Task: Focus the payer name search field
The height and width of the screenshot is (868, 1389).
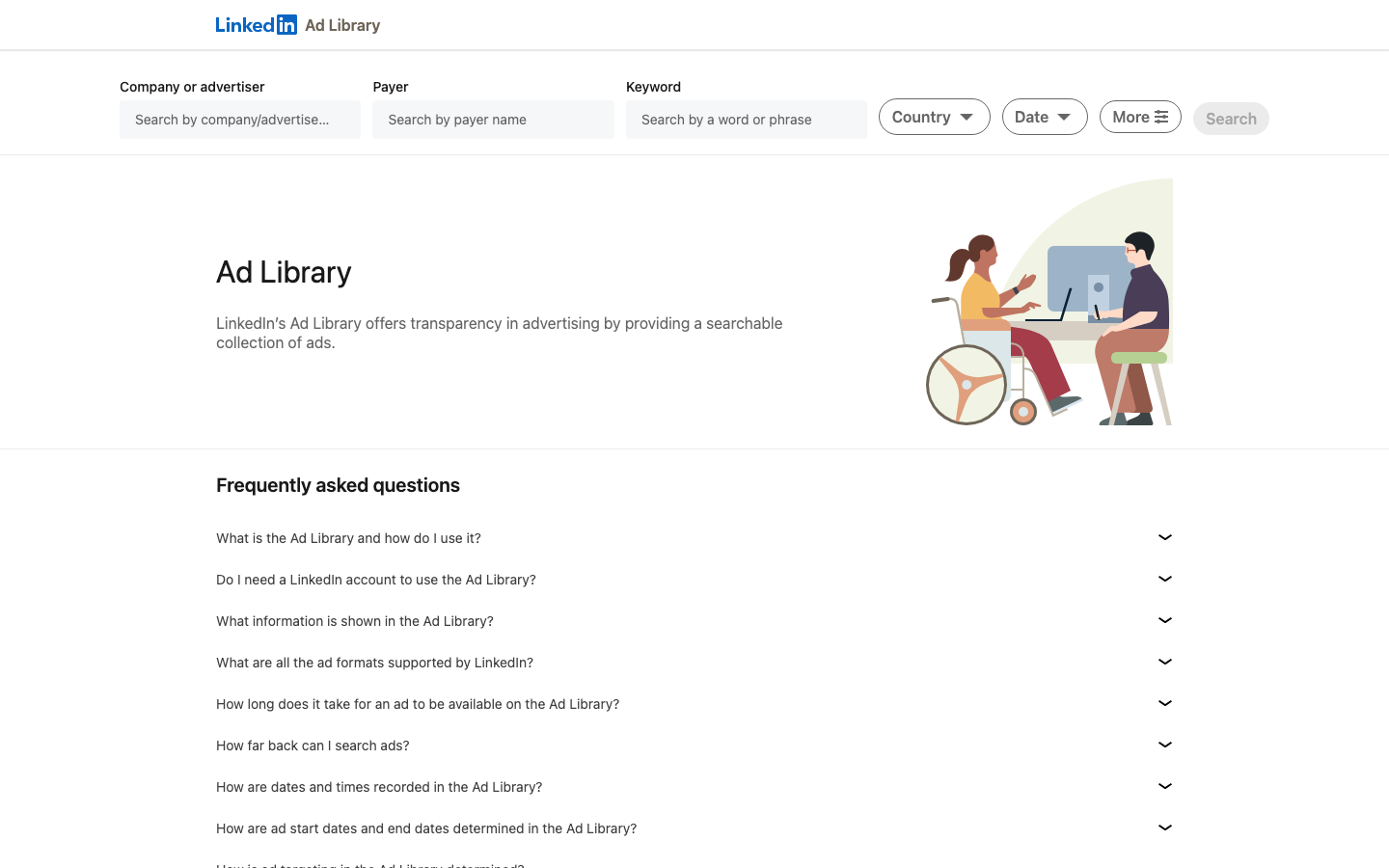Action: tap(493, 120)
